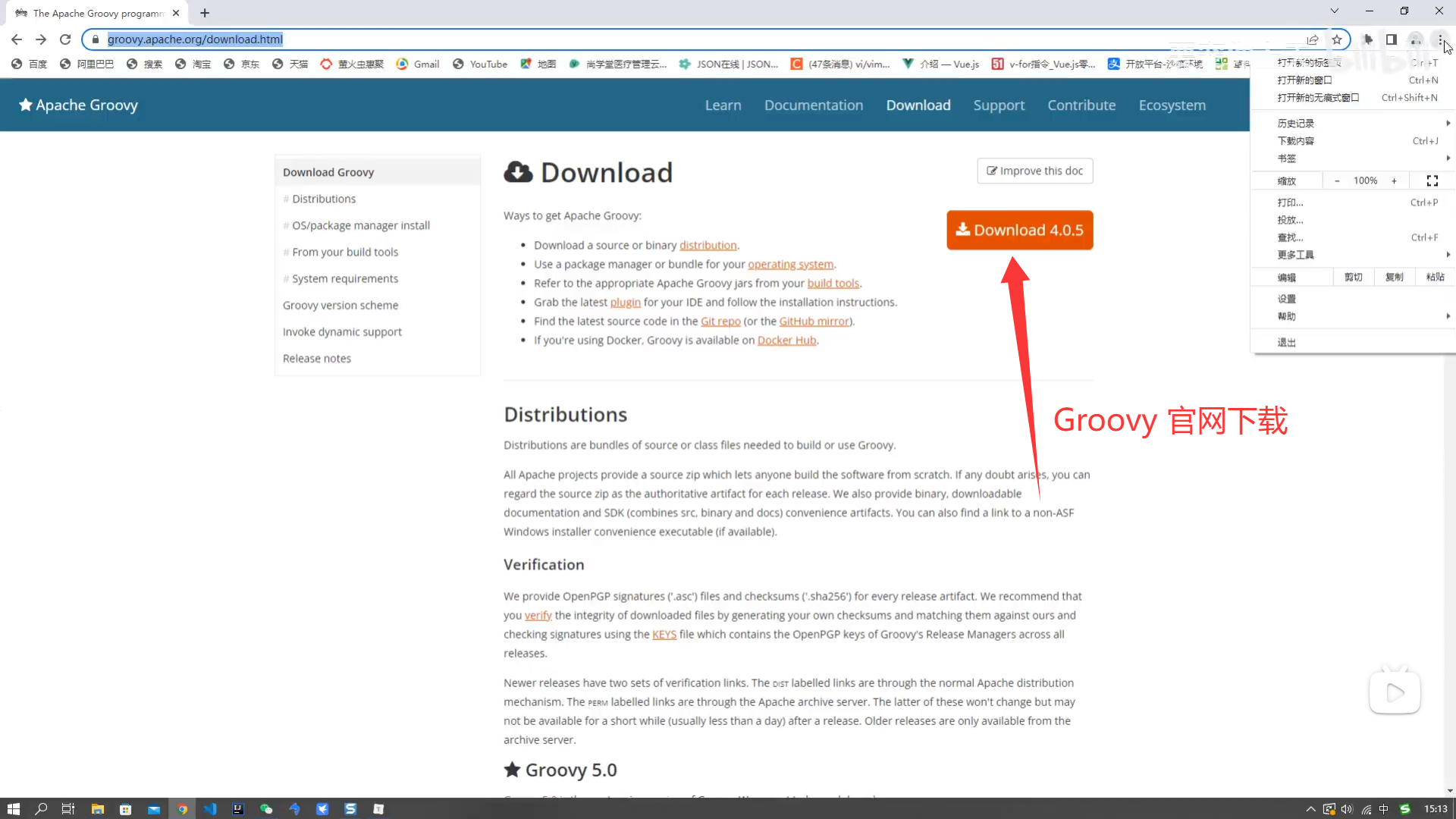1456x819 pixels.
Task: Decrease zoom with the minus button
Action: point(1337,180)
